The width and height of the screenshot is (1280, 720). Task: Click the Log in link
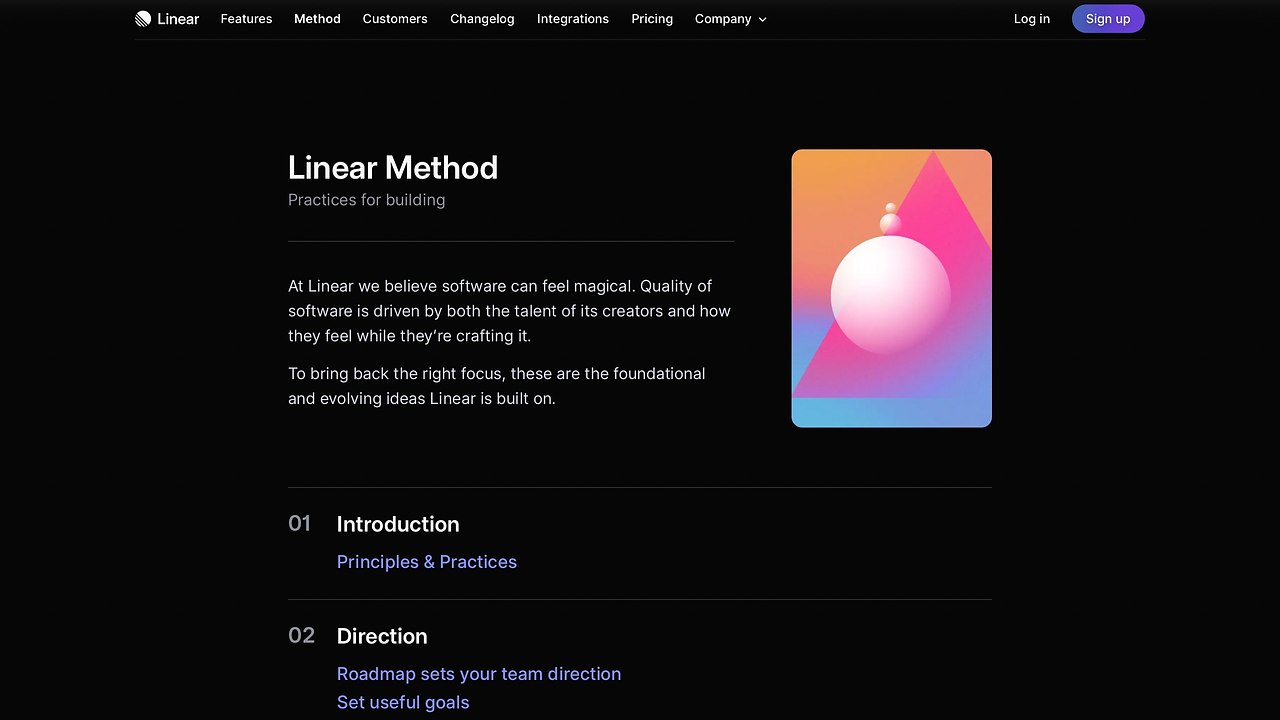(x=1032, y=19)
